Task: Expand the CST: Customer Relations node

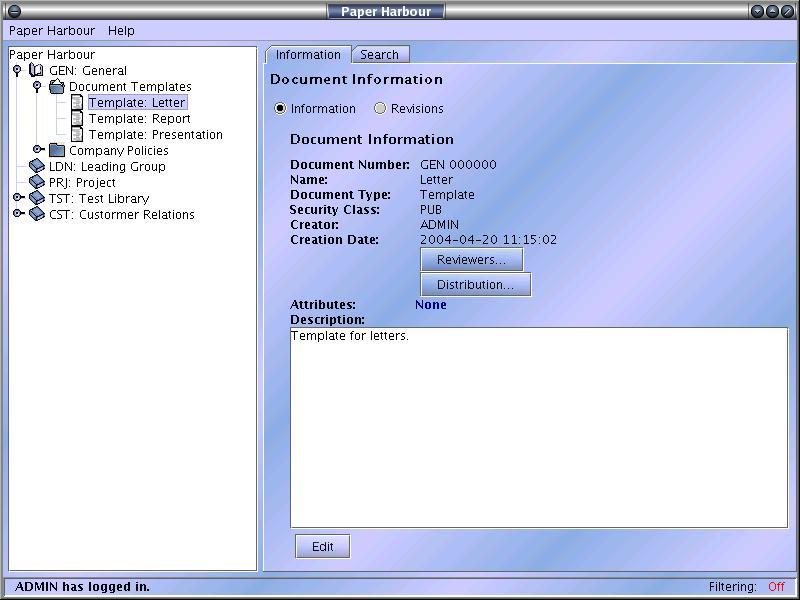Action: point(18,213)
